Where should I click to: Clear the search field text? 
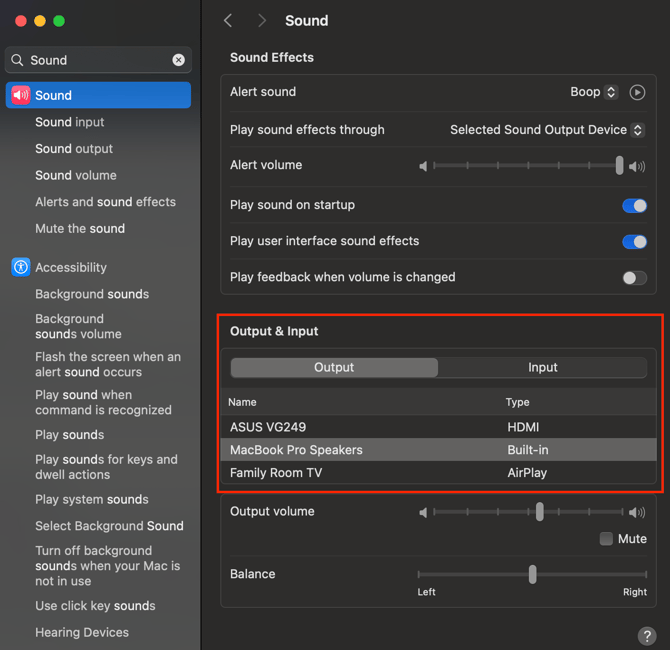click(x=179, y=60)
